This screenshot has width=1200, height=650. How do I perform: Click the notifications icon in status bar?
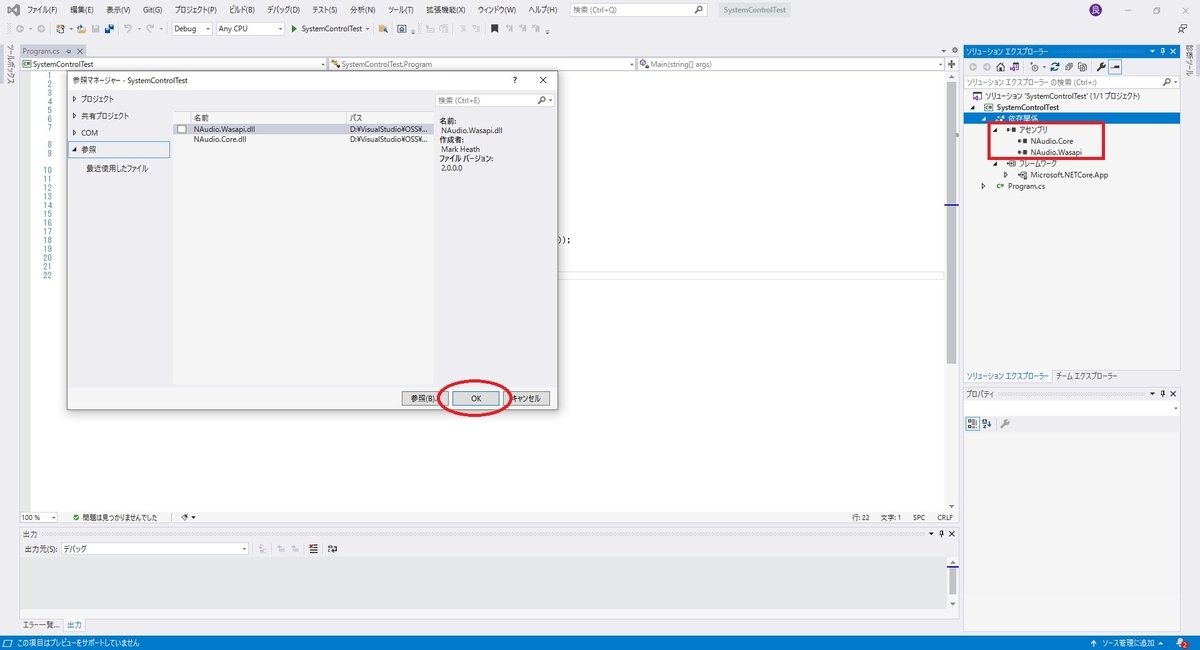pyautogui.click(x=1182, y=642)
